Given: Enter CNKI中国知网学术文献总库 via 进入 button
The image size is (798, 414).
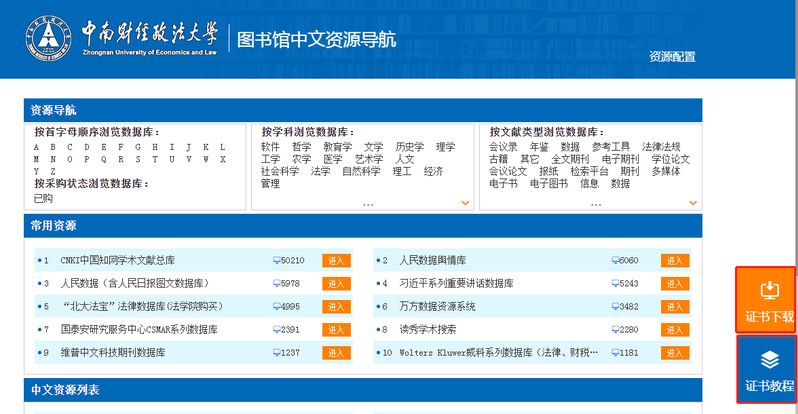Looking at the screenshot, I should pos(336,261).
